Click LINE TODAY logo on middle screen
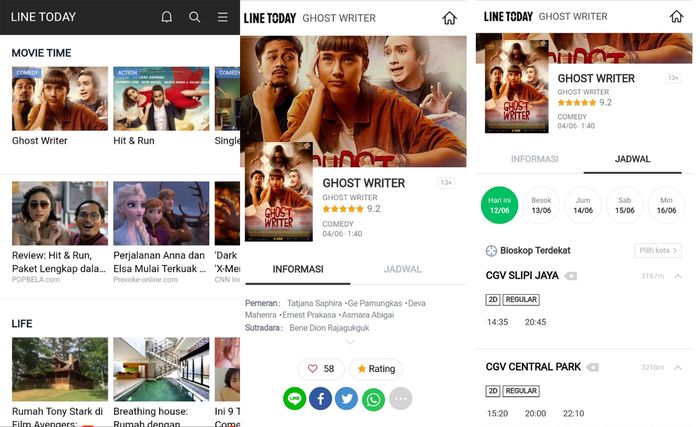This screenshot has width=700, height=427. pos(270,18)
